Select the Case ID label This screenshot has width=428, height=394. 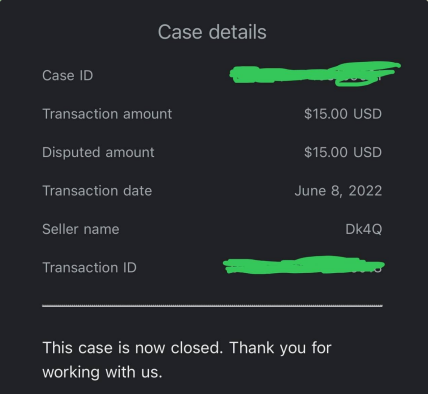tap(68, 75)
